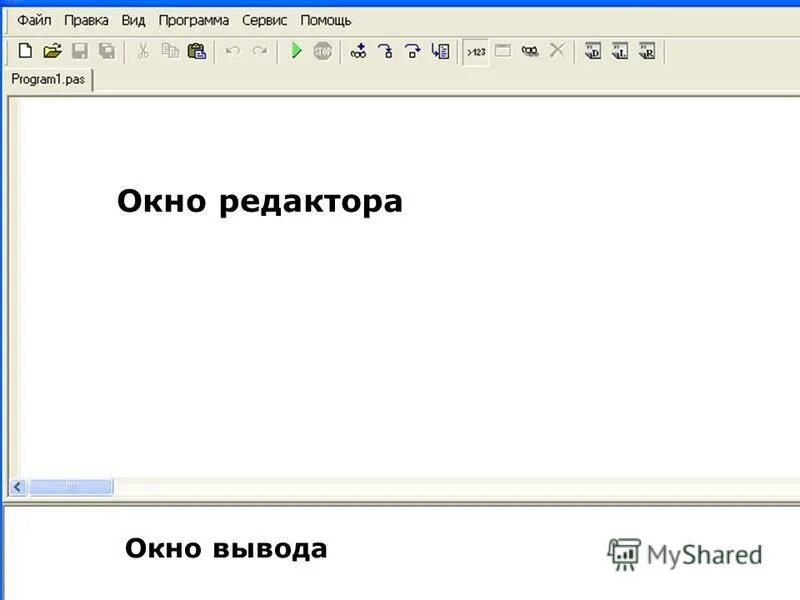This screenshot has width=800, height=600.
Task: Run the program with the green arrow
Action: pos(296,51)
